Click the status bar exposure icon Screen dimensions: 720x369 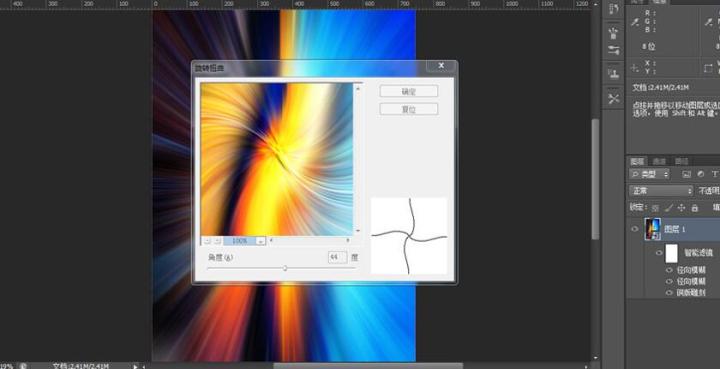[22, 366]
